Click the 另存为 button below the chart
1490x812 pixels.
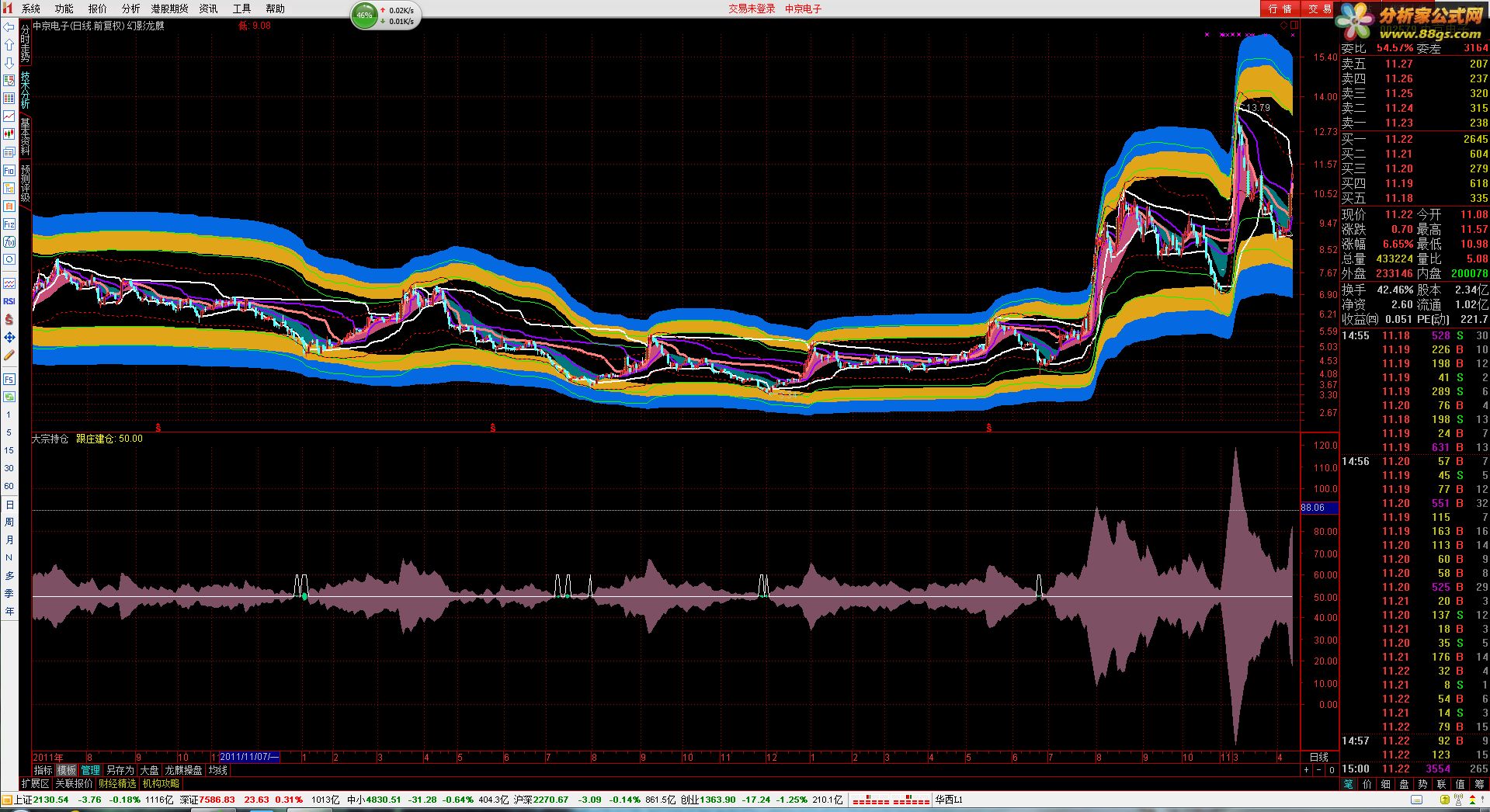point(120,770)
